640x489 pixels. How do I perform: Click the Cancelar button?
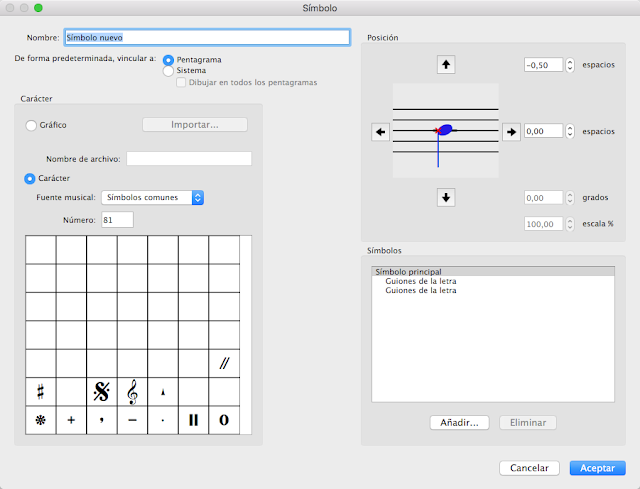[530, 467]
